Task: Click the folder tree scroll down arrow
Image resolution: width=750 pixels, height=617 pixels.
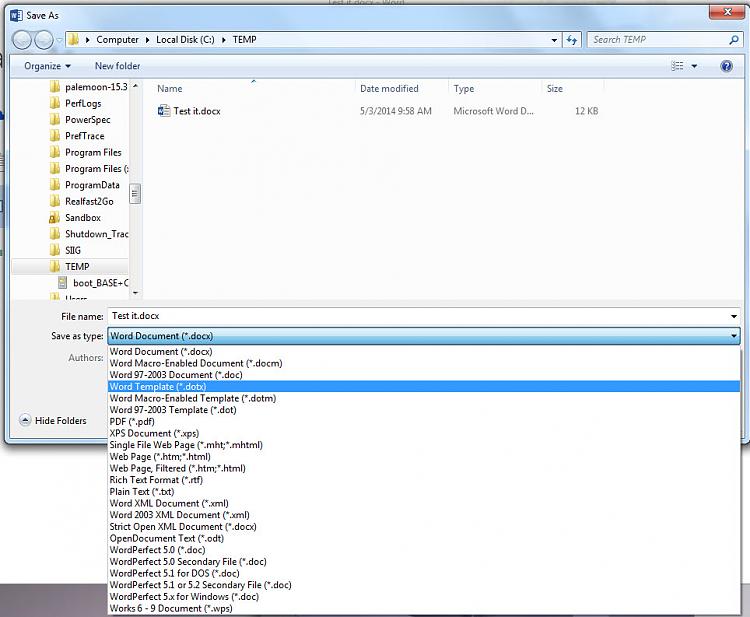Action: [x=135, y=293]
